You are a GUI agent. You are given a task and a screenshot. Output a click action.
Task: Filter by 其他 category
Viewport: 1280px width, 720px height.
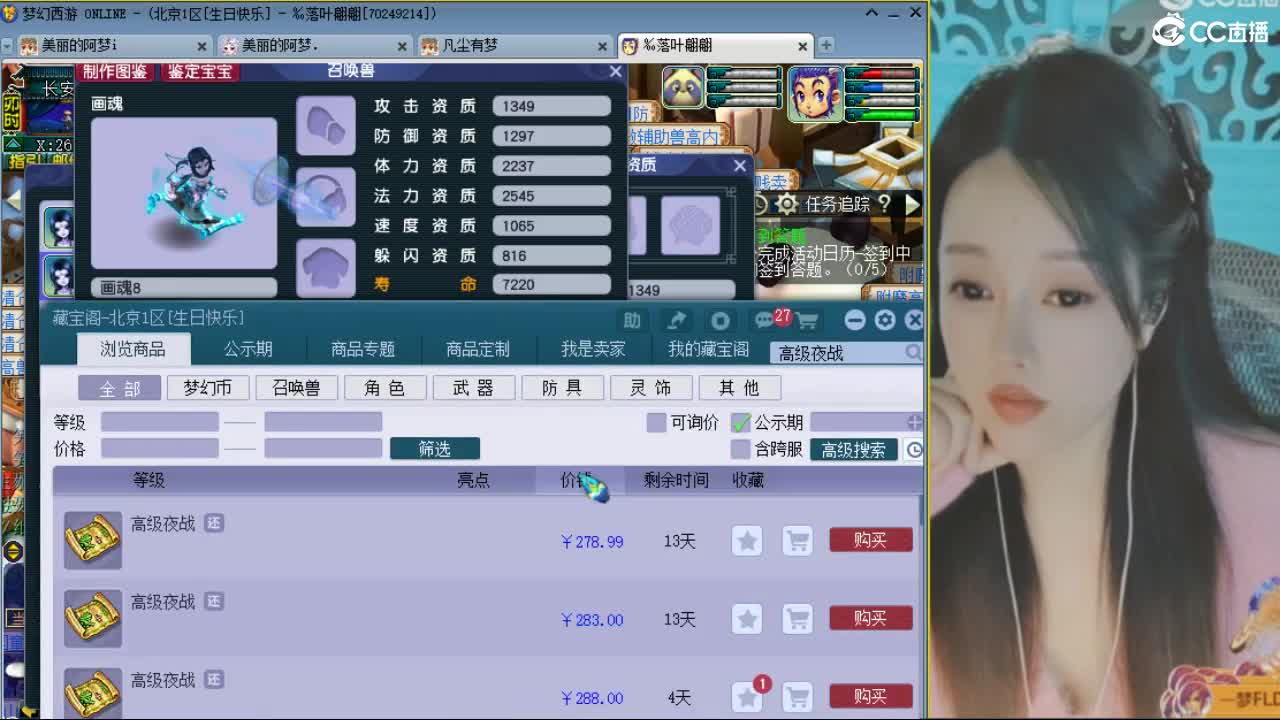pos(739,388)
